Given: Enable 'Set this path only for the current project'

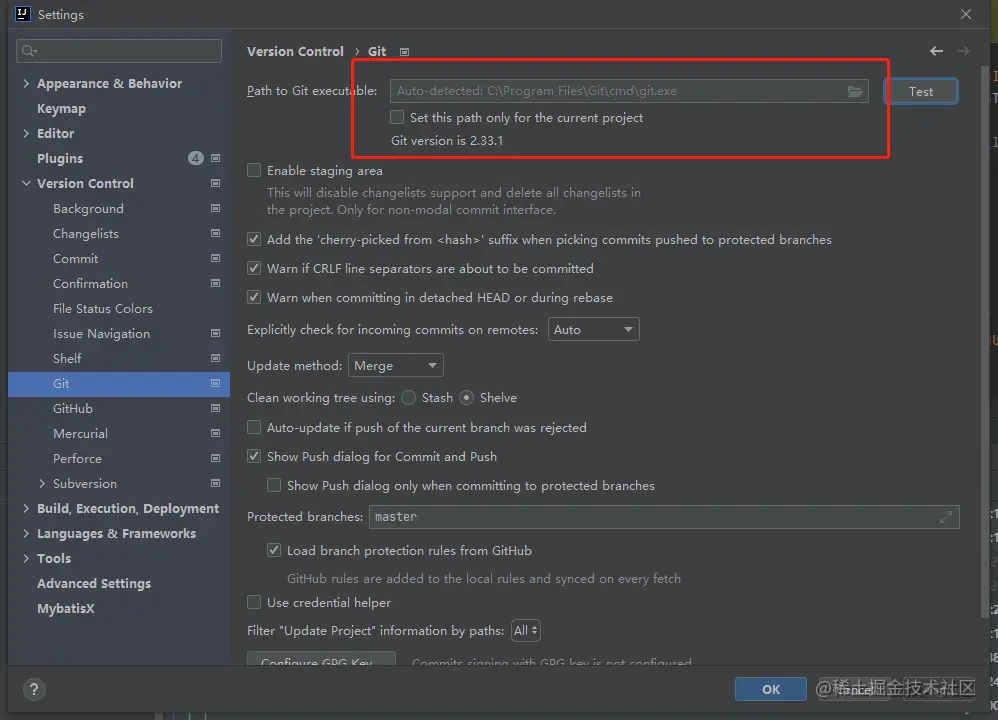Looking at the screenshot, I should pos(397,117).
